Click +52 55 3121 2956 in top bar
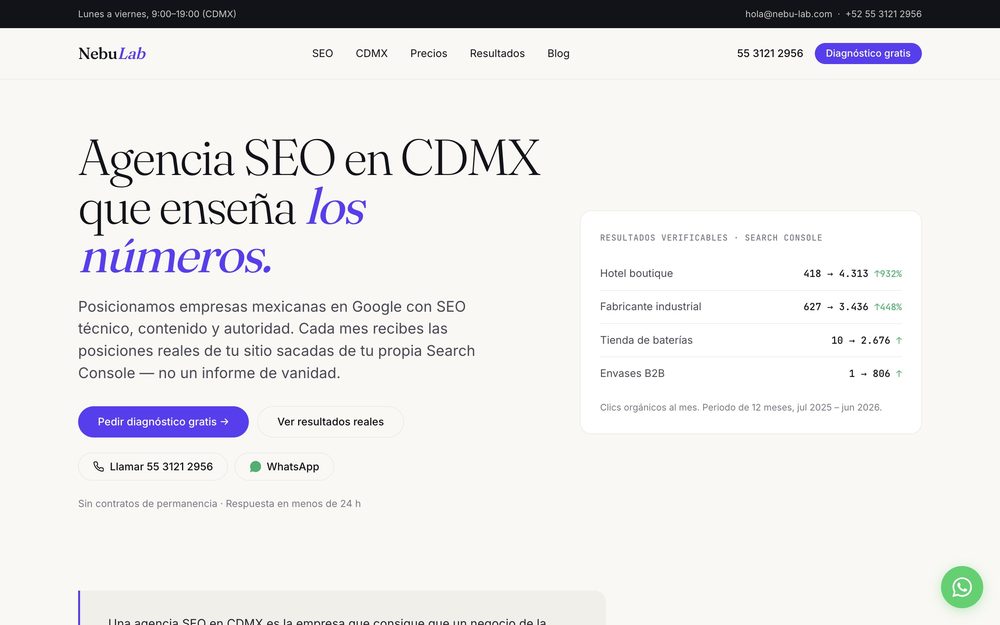The width and height of the screenshot is (1000, 625). [x=883, y=14]
